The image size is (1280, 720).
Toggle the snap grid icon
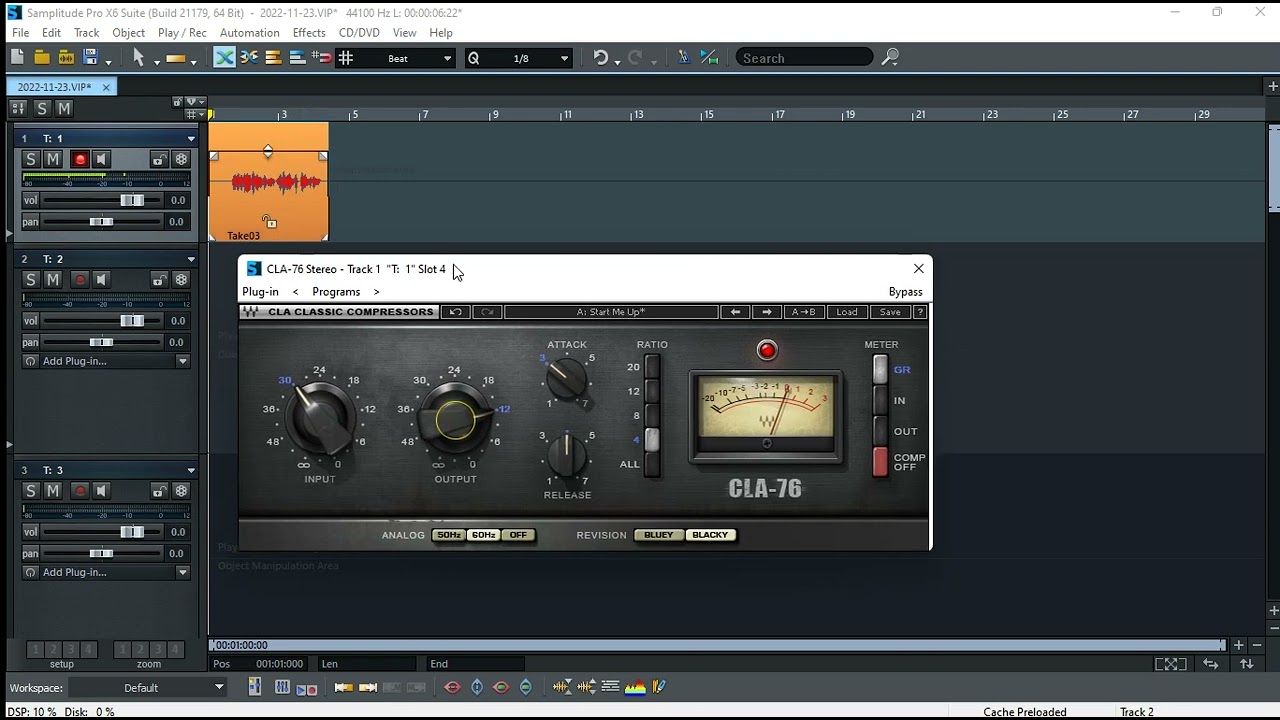[346, 58]
